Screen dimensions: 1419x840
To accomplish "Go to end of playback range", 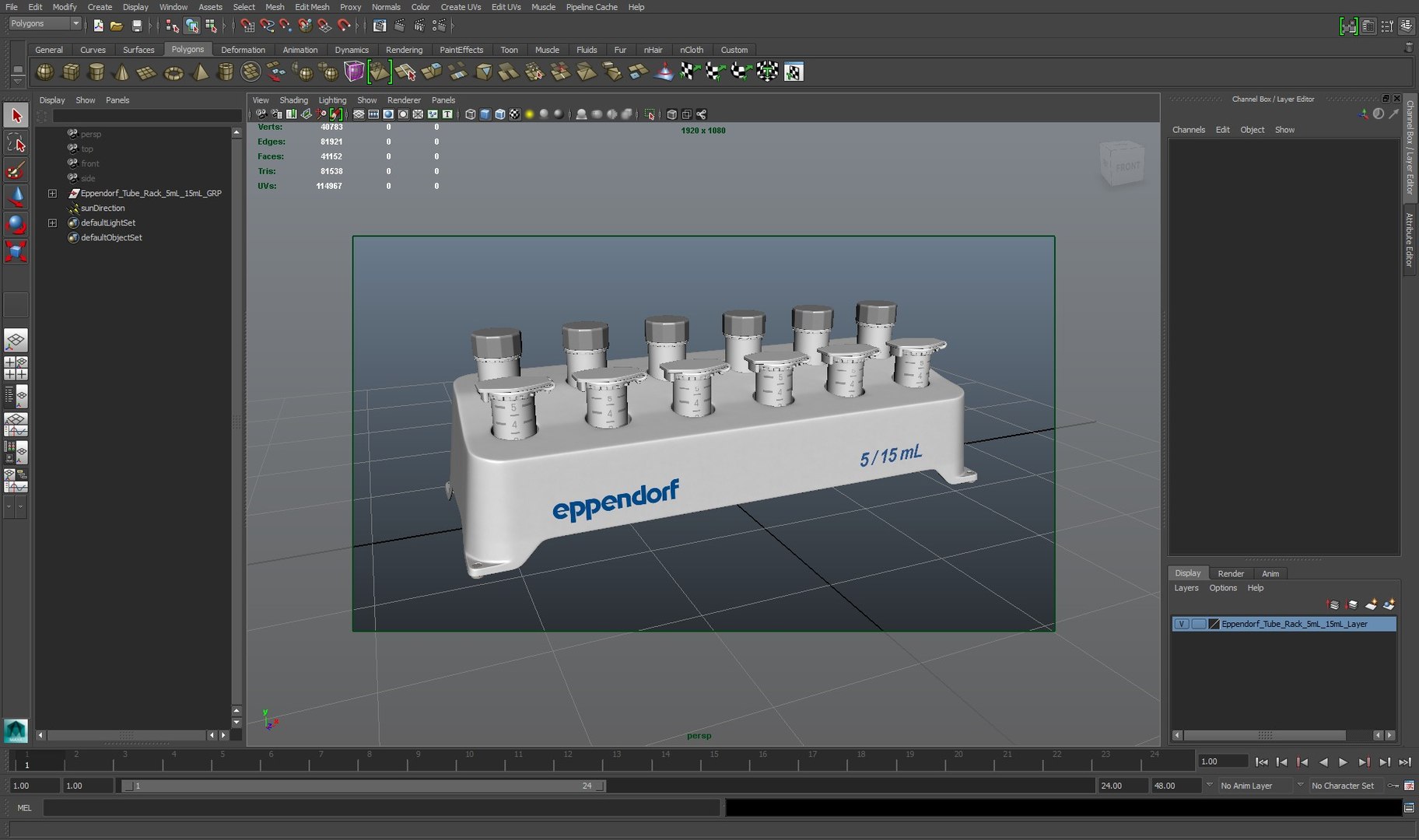I will tap(1405, 762).
